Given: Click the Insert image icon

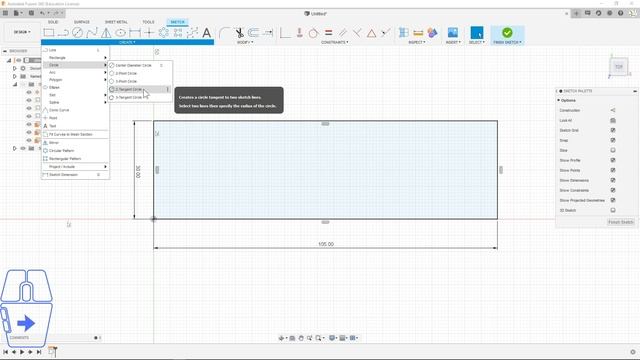Looking at the screenshot, I should 453,32.
